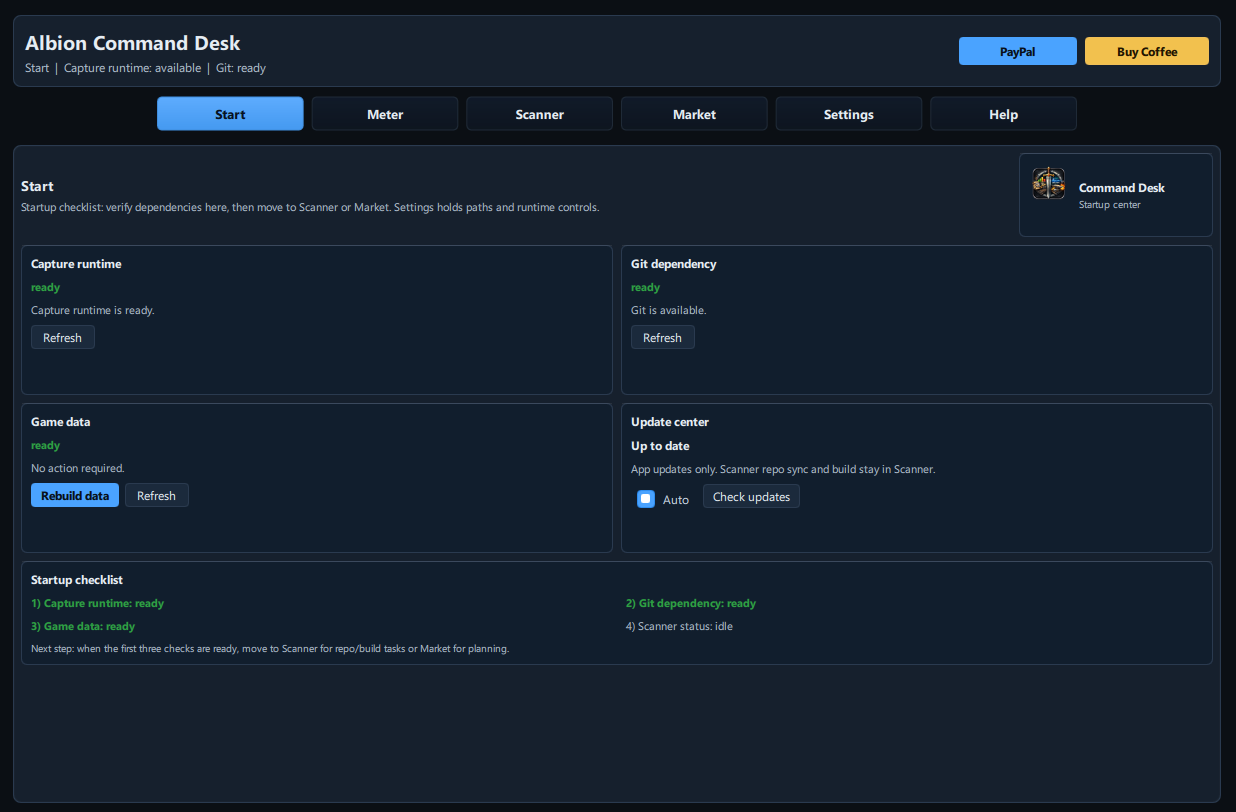This screenshot has width=1236, height=812.
Task: Open the Help tab
Action: (x=1003, y=113)
